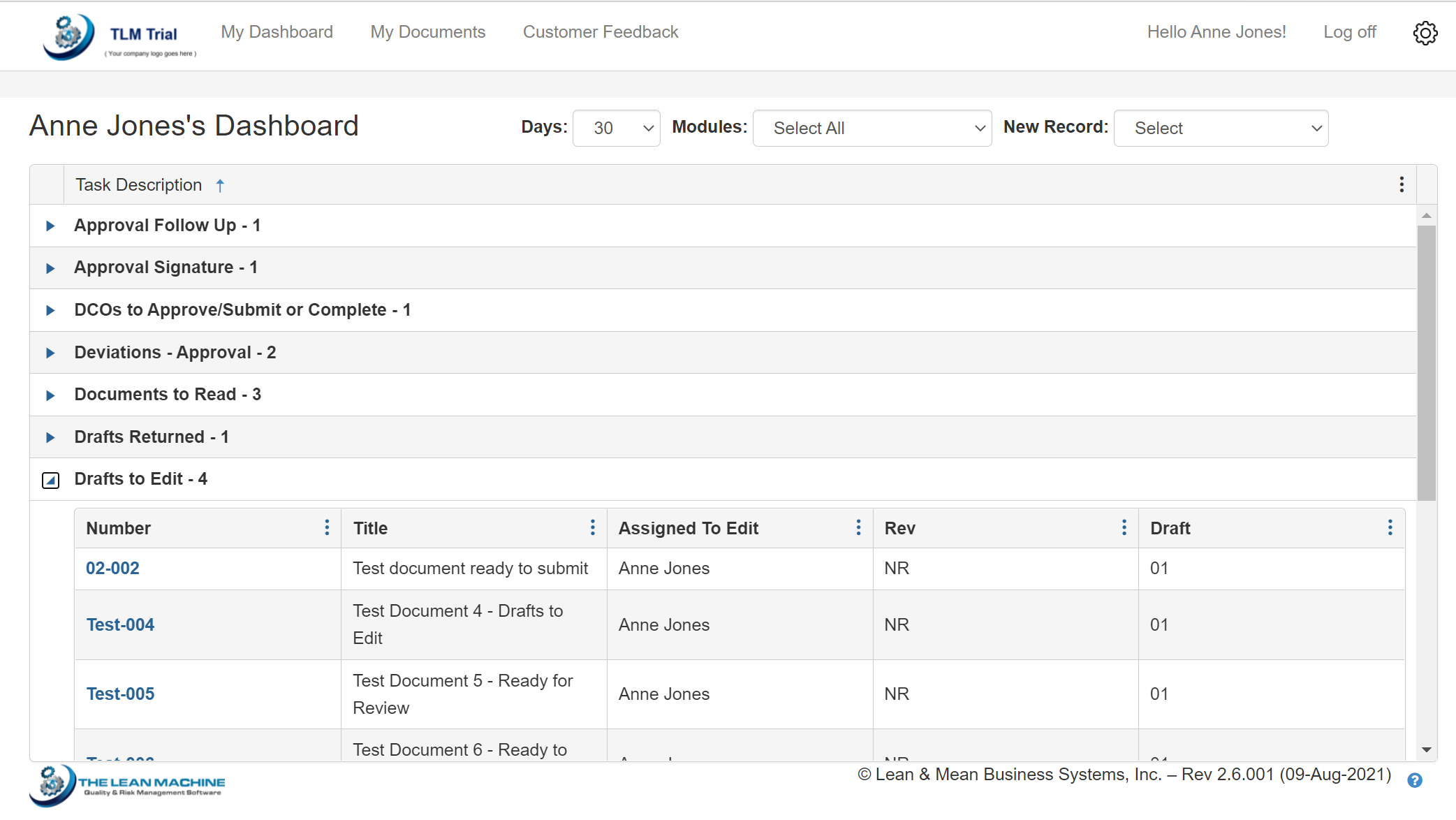
Task: Click the help question mark icon
Action: pyautogui.click(x=1415, y=780)
